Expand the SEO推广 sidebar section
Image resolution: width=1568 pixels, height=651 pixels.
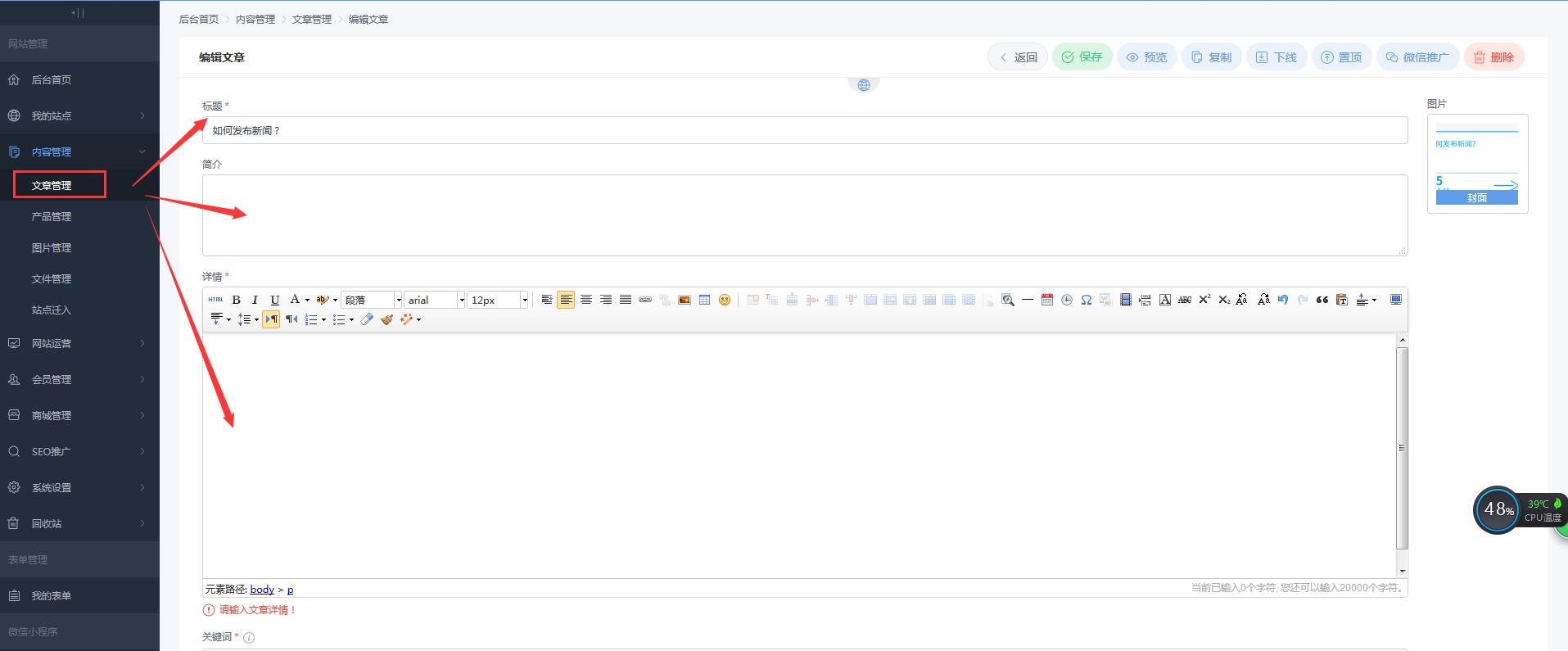coord(79,451)
